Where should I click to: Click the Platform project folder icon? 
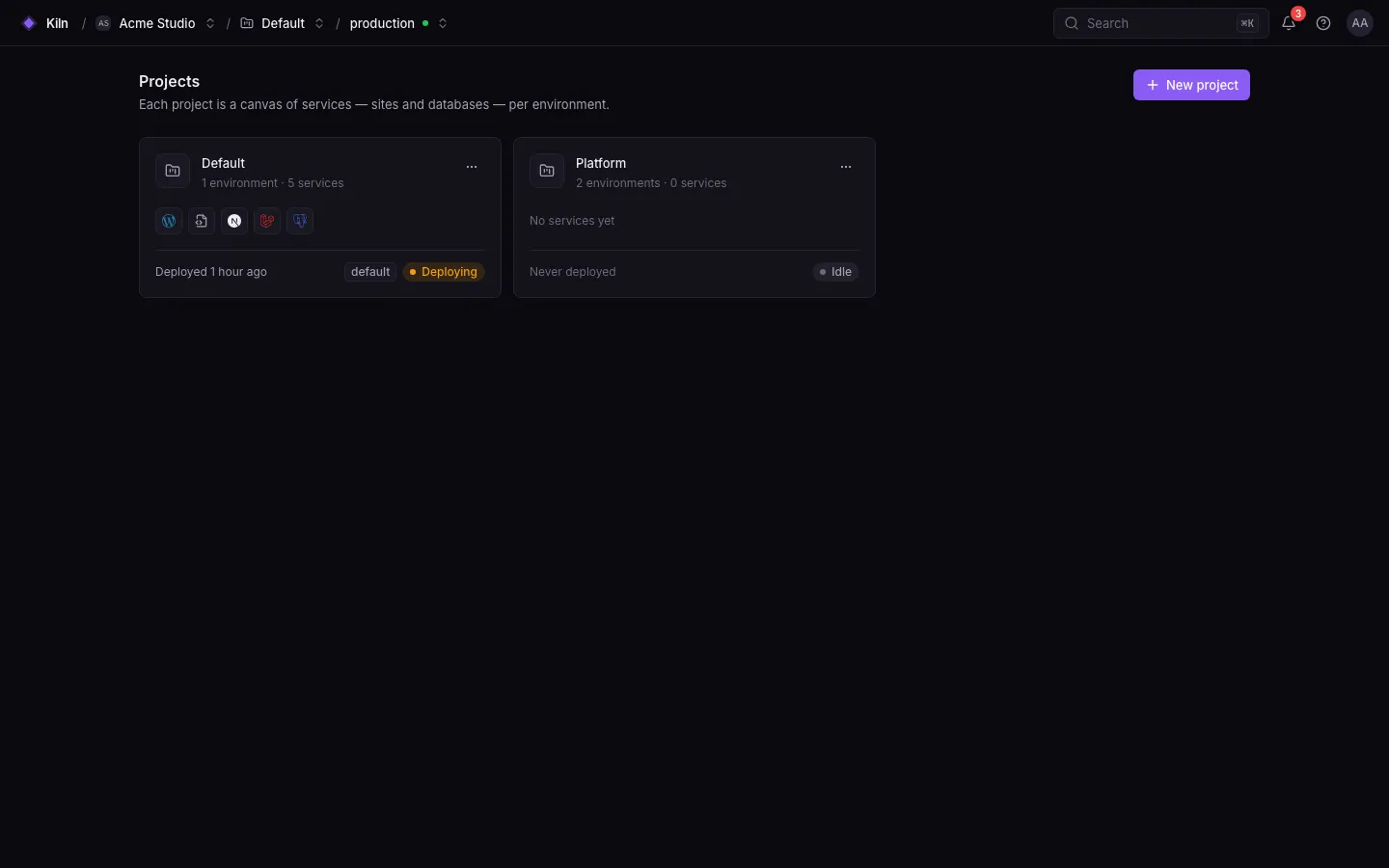pyautogui.click(x=547, y=171)
